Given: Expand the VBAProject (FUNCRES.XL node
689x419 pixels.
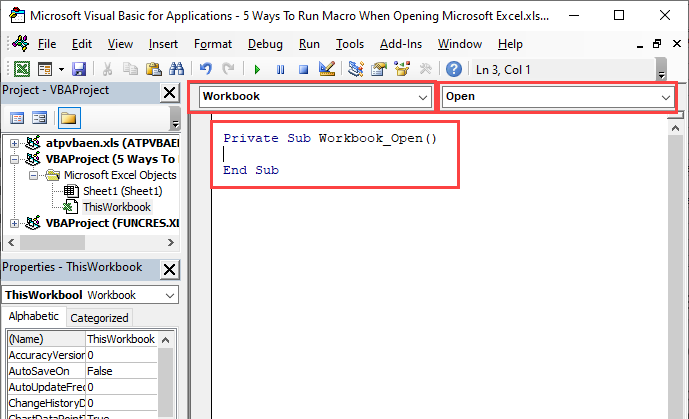Looking at the screenshot, I should pyautogui.click(x=14, y=223).
